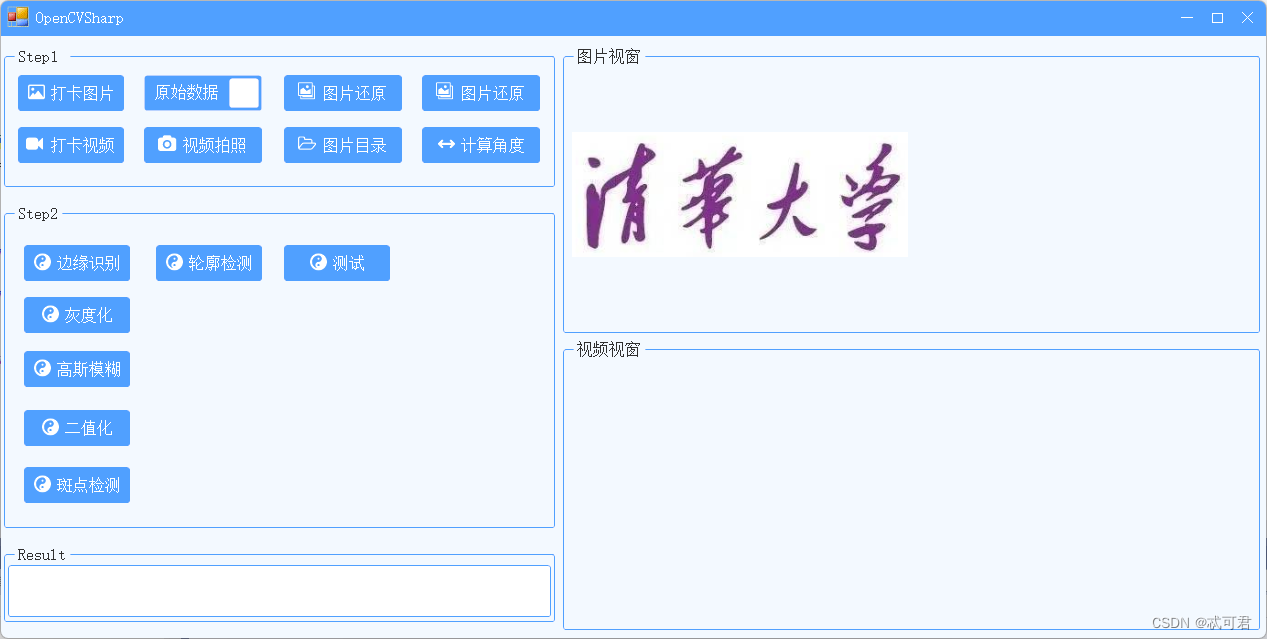This screenshot has width=1267, height=639.
Task: Run 斑点检测 blob detection
Action: (76, 484)
